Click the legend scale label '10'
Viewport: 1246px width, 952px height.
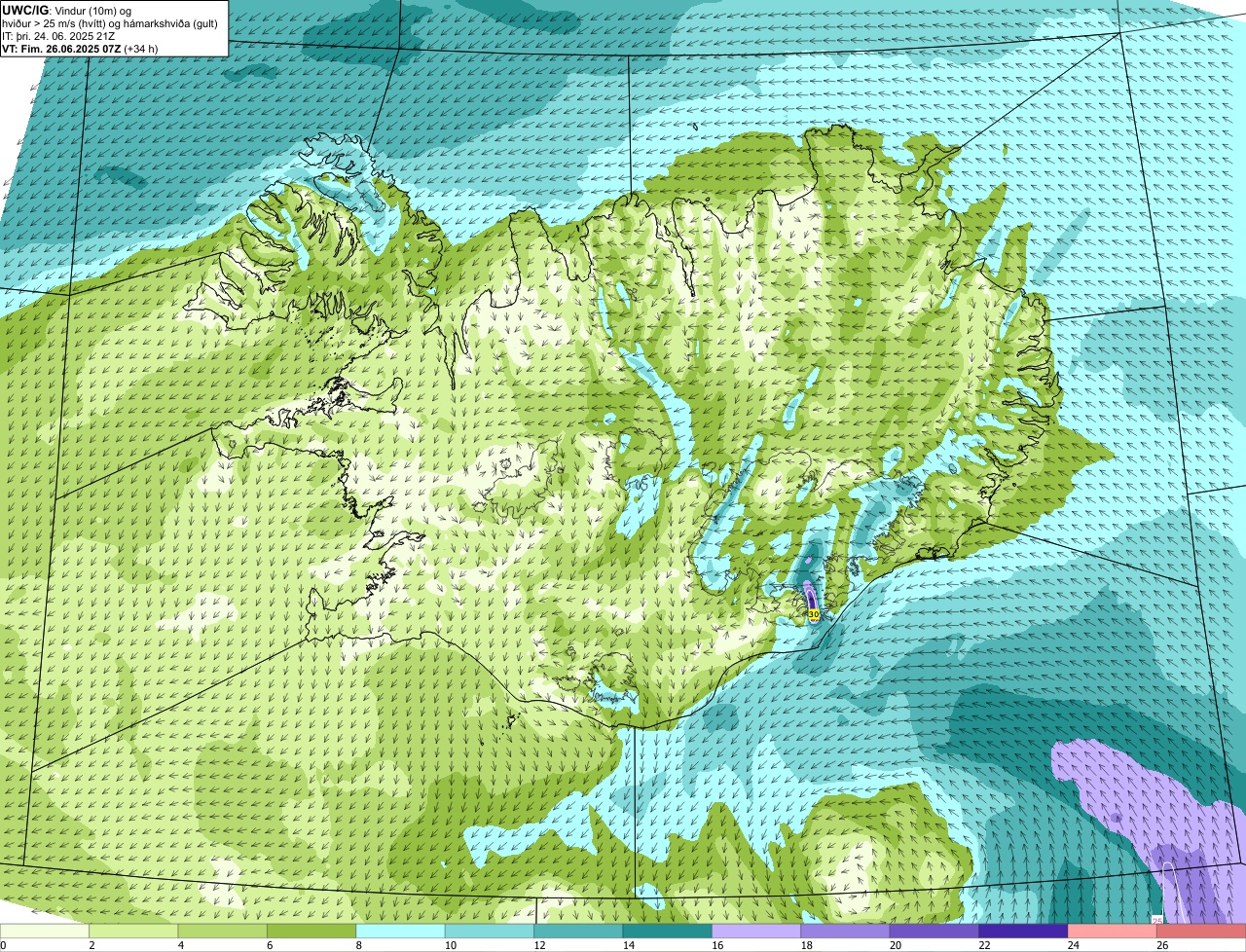[x=451, y=945]
